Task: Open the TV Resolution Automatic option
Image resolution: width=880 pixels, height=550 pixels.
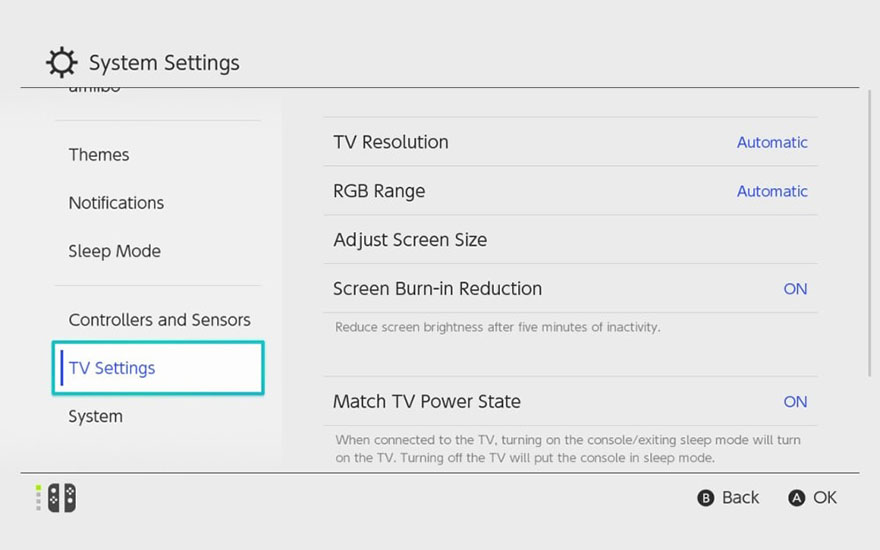Action: [x=771, y=142]
